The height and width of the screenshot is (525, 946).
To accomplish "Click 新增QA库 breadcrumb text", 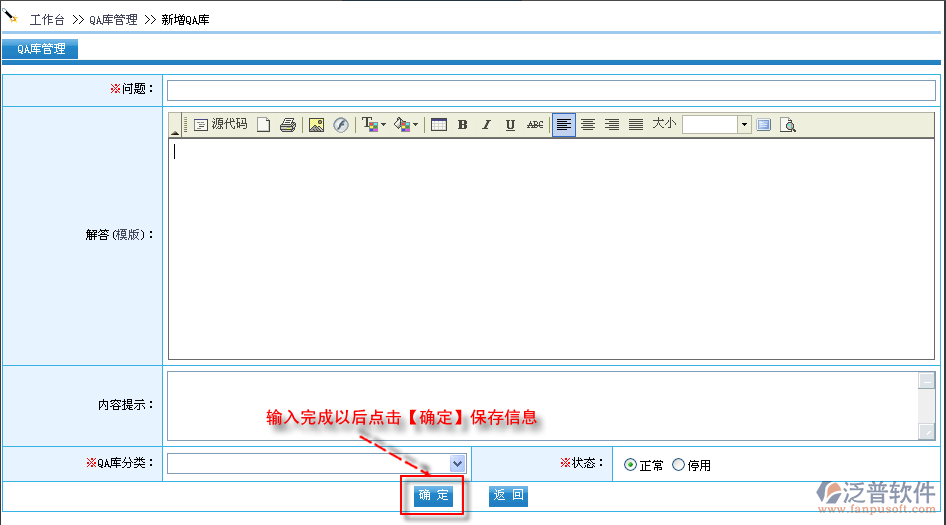I will (185, 20).
